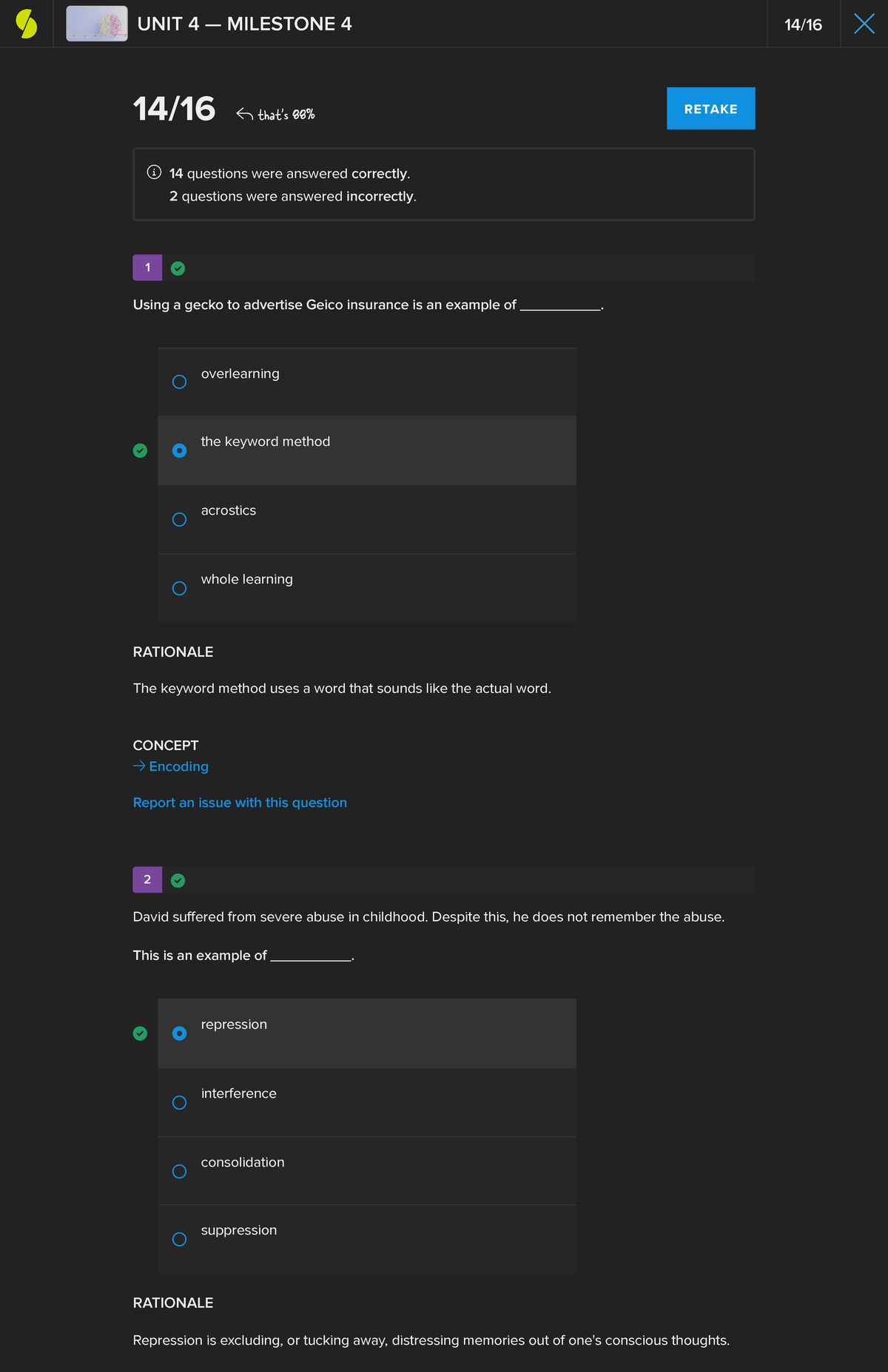Click the arrow icon before Encoding concept
Screen dimensions: 888x1372
139,766
